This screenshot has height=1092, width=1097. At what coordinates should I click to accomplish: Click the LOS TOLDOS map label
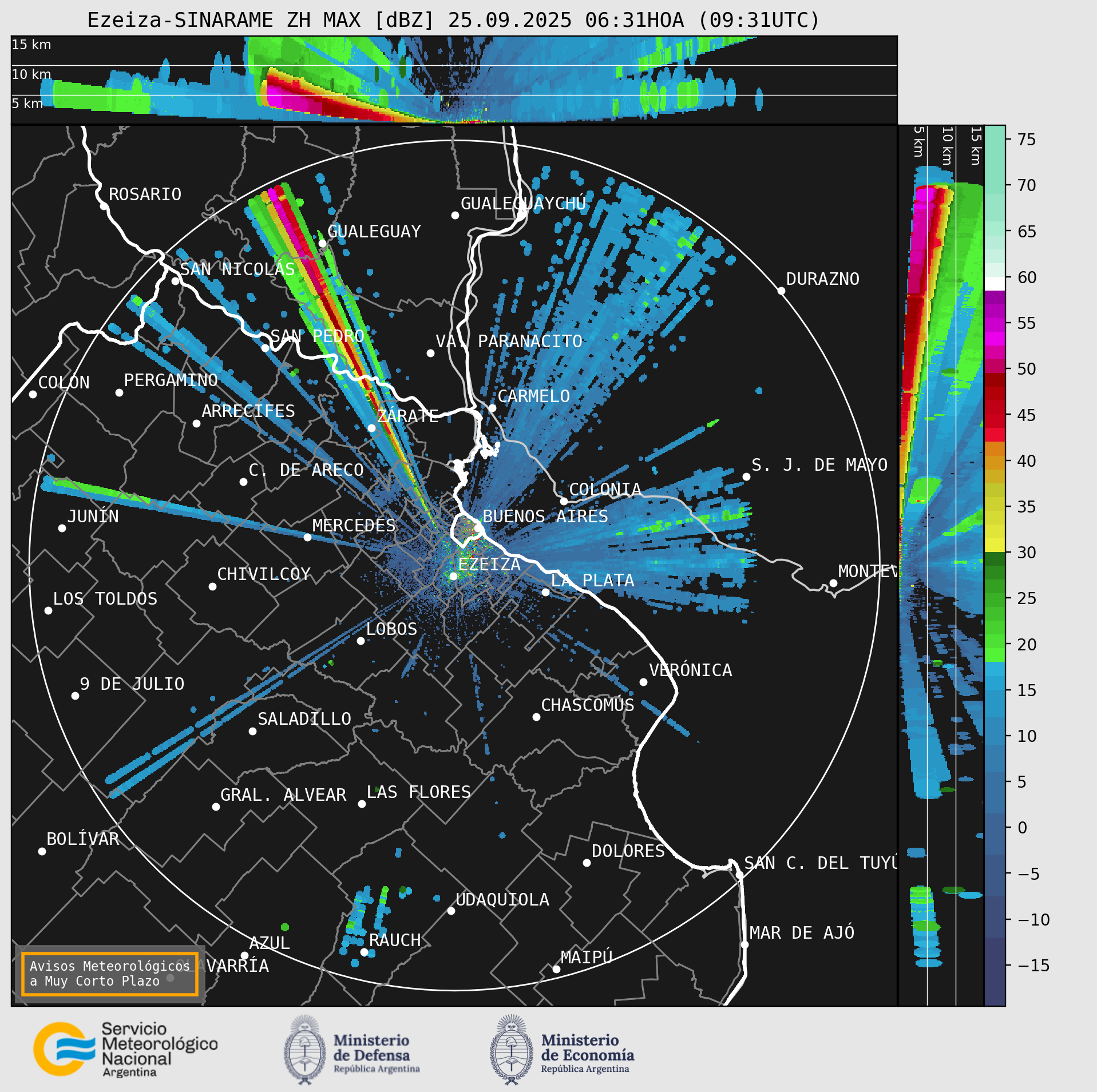pyautogui.click(x=105, y=598)
